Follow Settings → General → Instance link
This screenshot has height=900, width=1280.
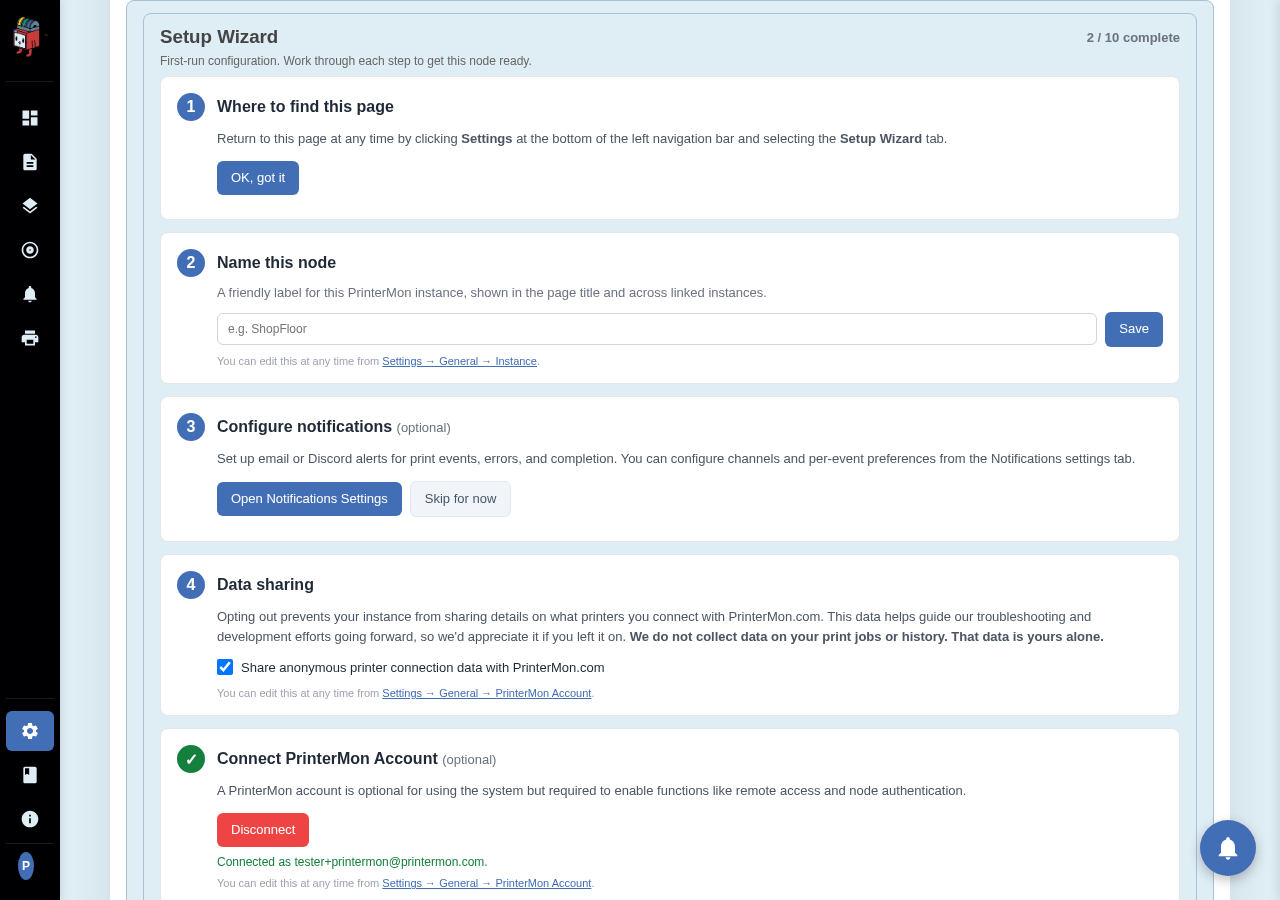tap(460, 361)
